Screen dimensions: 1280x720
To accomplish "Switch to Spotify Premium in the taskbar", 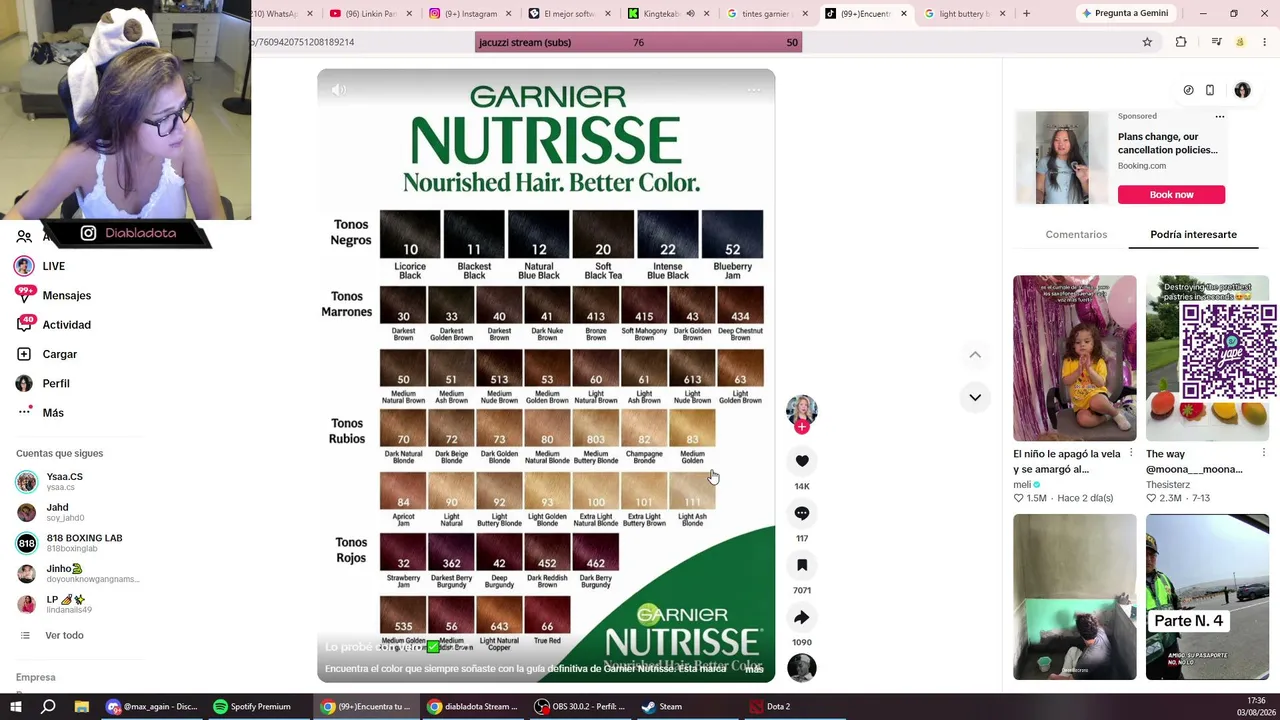I will click(259, 707).
